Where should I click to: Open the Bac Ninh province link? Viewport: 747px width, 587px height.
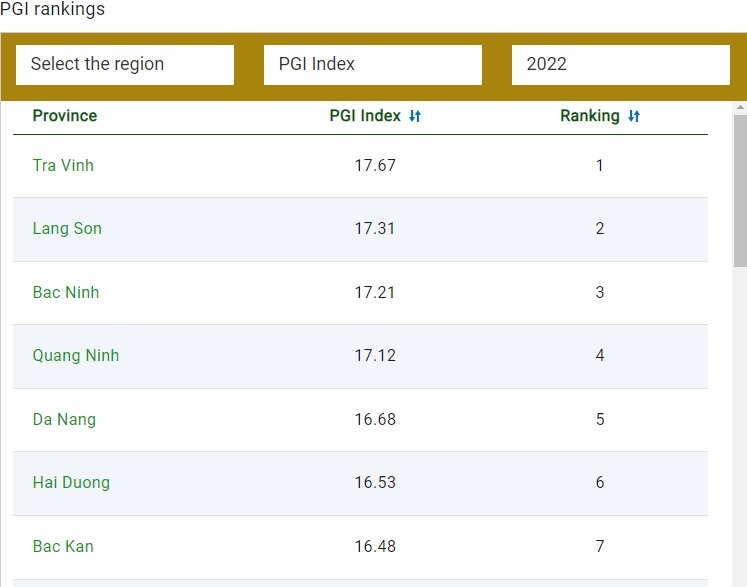pyautogui.click(x=66, y=292)
